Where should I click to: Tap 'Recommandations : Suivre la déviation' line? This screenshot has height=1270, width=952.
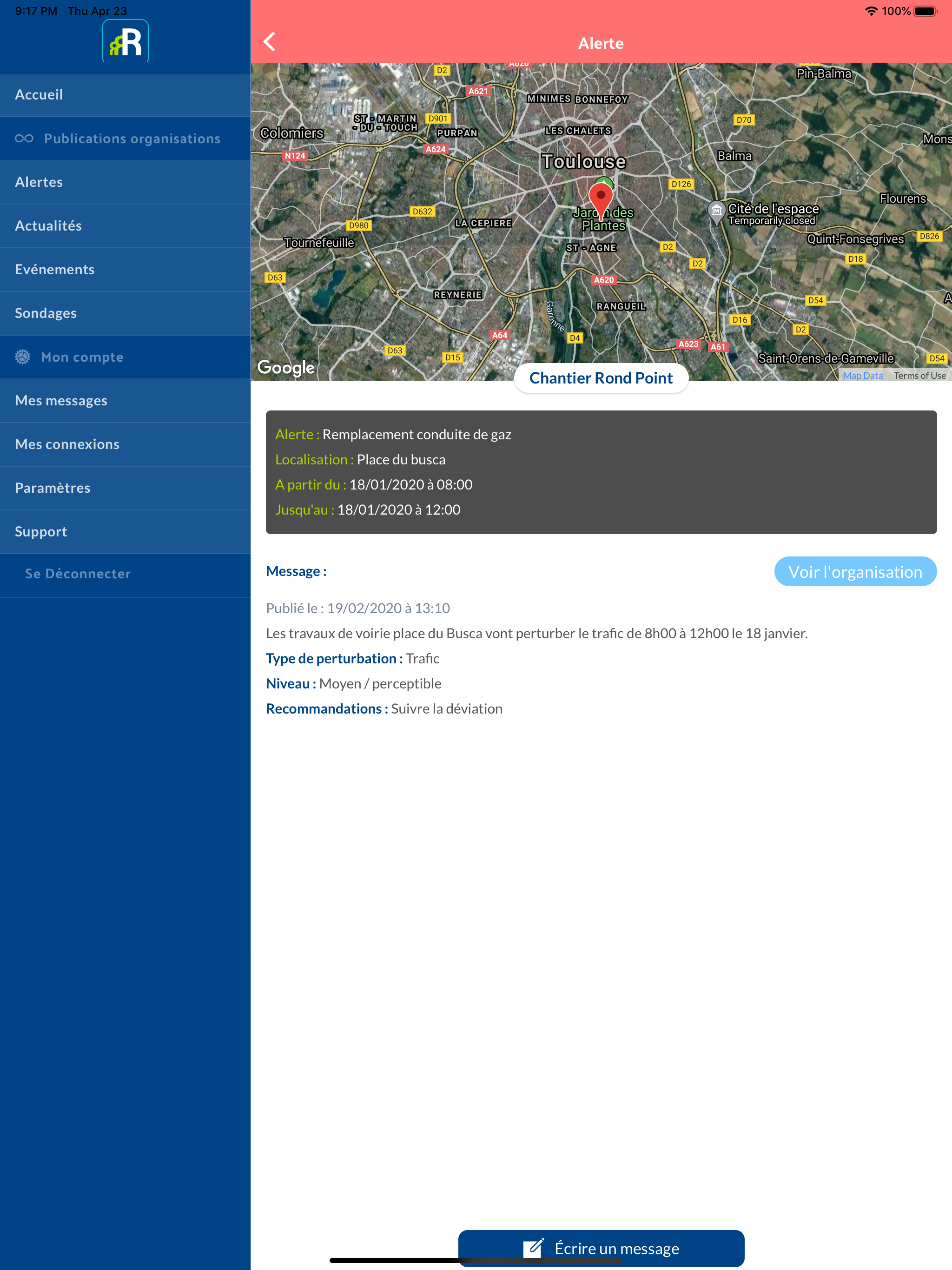pos(384,709)
